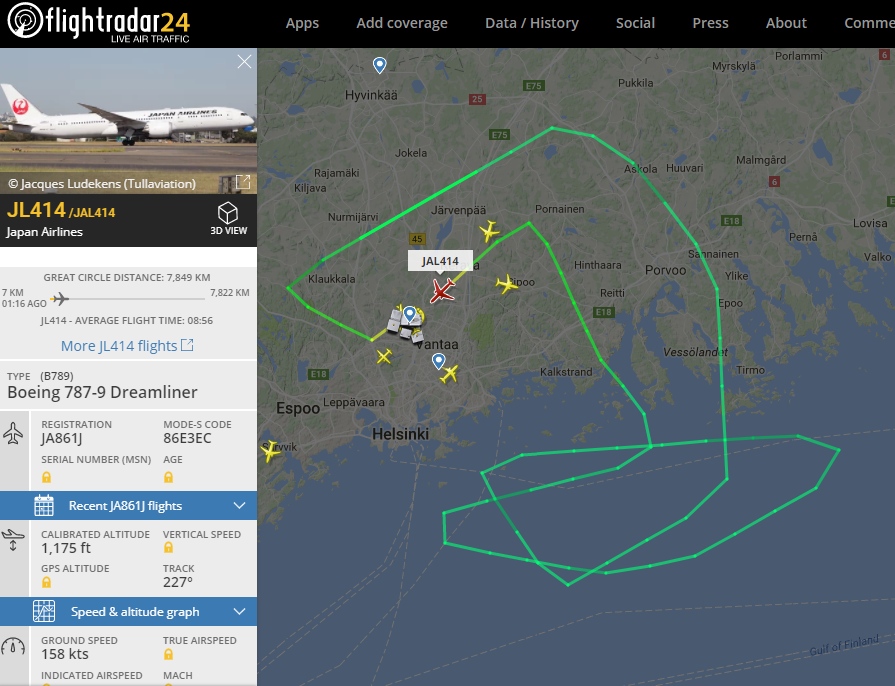This screenshot has width=895, height=686.
Task: Select yellow aircraft near Espoo coast
Action: [269, 451]
